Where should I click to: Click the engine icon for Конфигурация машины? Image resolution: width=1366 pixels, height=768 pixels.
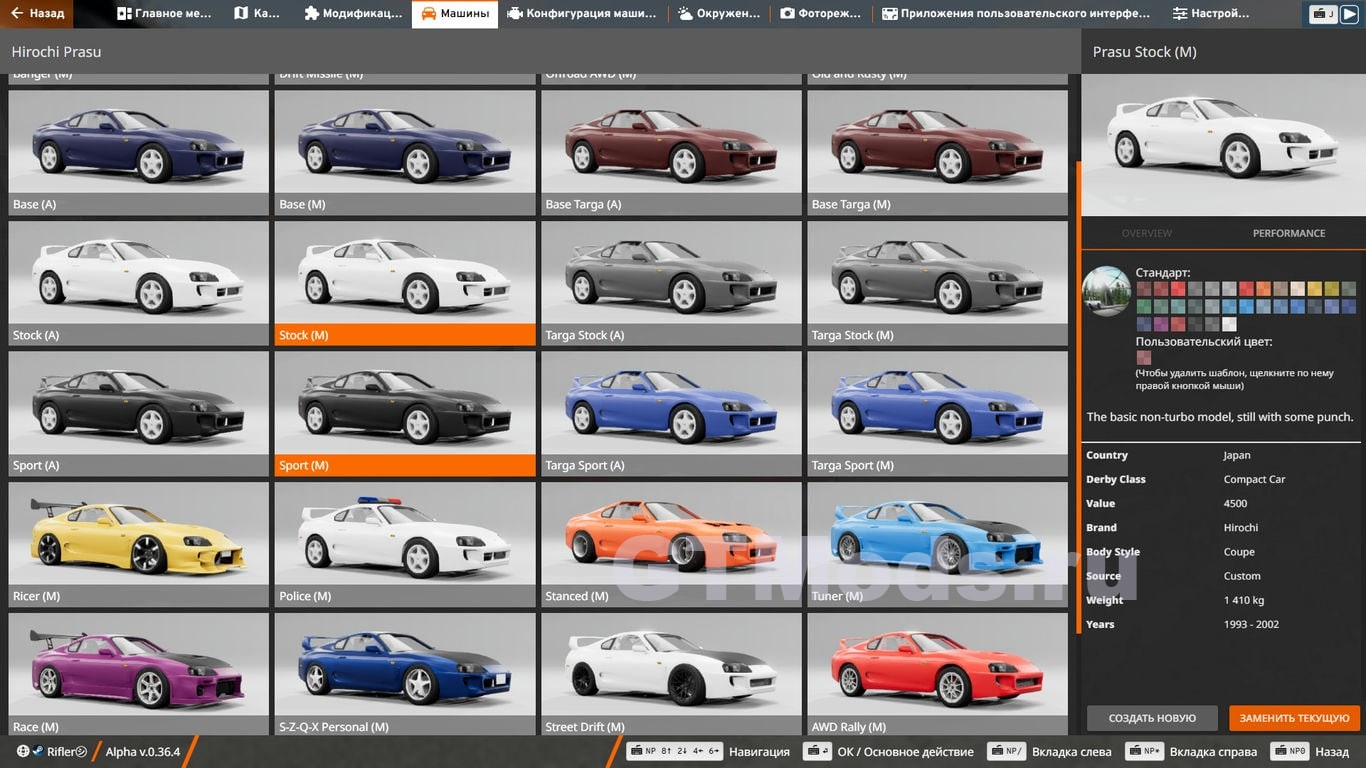click(515, 14)
